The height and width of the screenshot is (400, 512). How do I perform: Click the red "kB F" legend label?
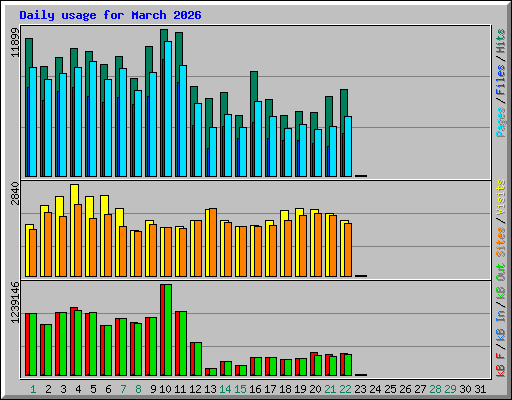(x=500, y=365)
